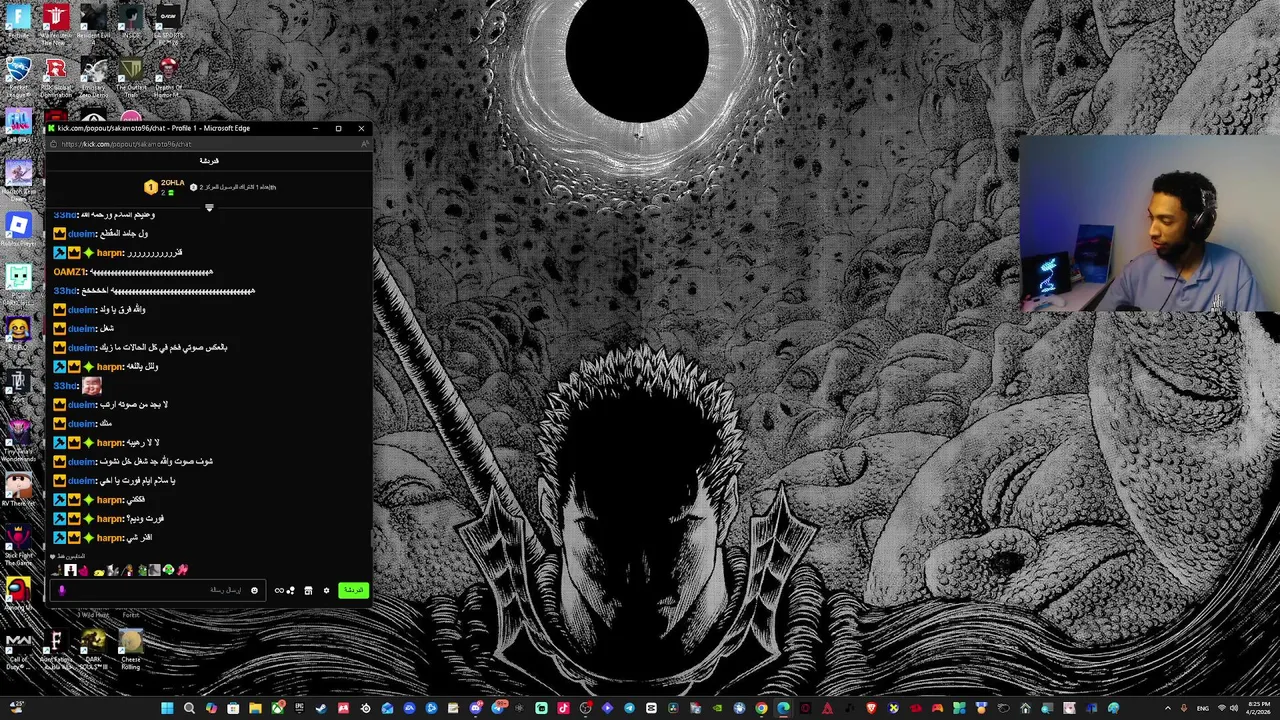The width and height of the screenshot is (1280, 720).
Task: Click the purple microphone icon in chat input
Action: coord(62,590)
